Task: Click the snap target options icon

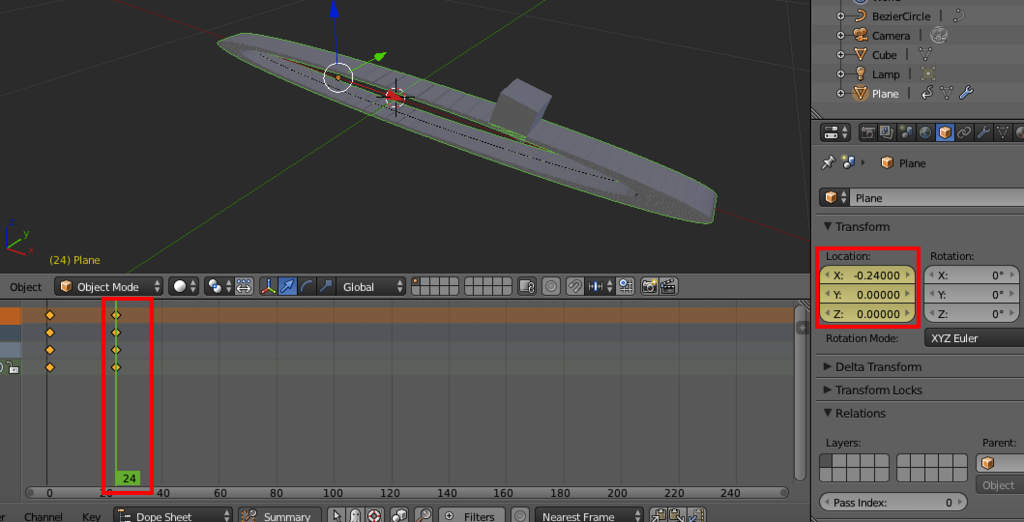Action: pos(626,287)
